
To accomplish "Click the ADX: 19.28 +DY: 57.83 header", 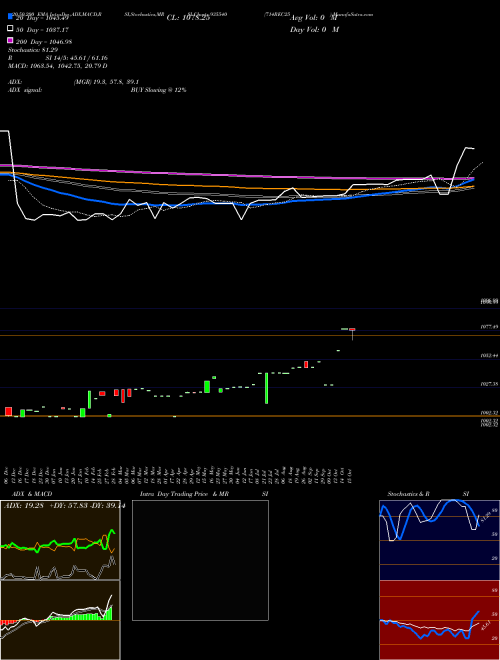I will (x=64, y=506).
